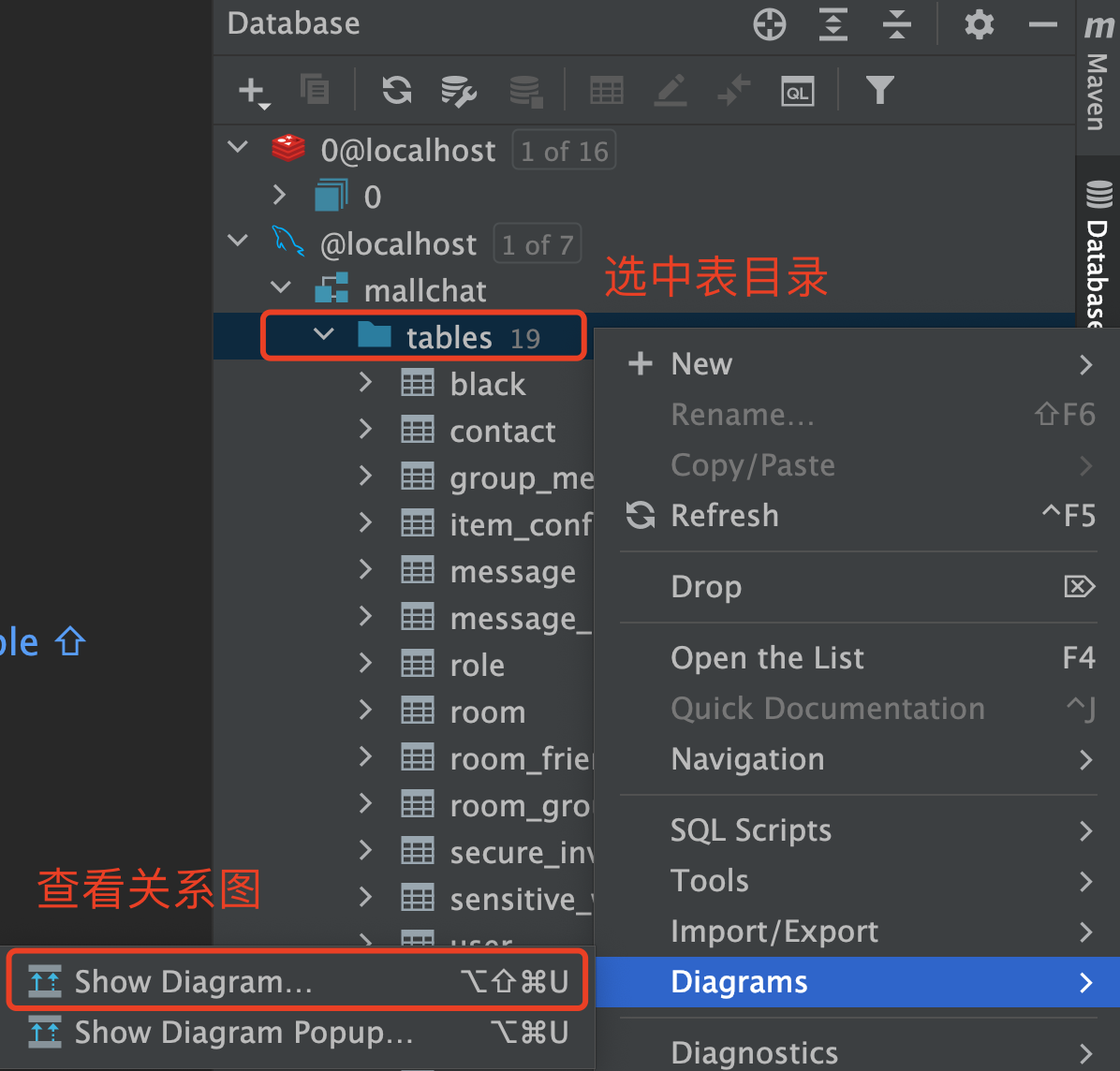Click the mallchat schema icon

(332, 287)
